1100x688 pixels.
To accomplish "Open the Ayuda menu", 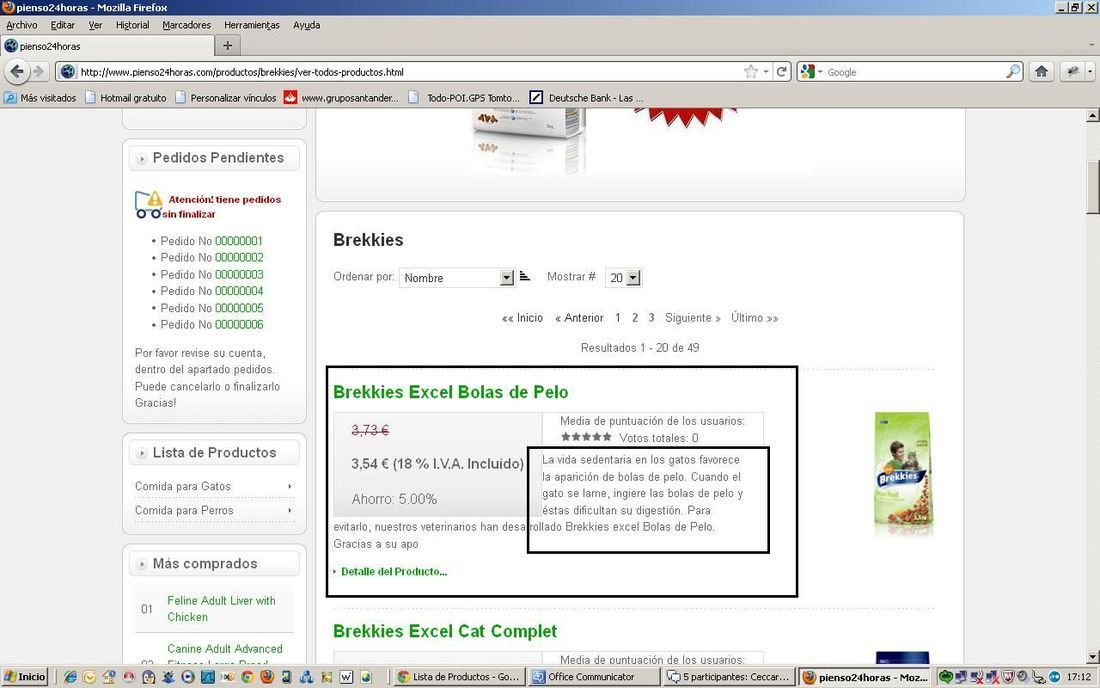I will point(307,25).
